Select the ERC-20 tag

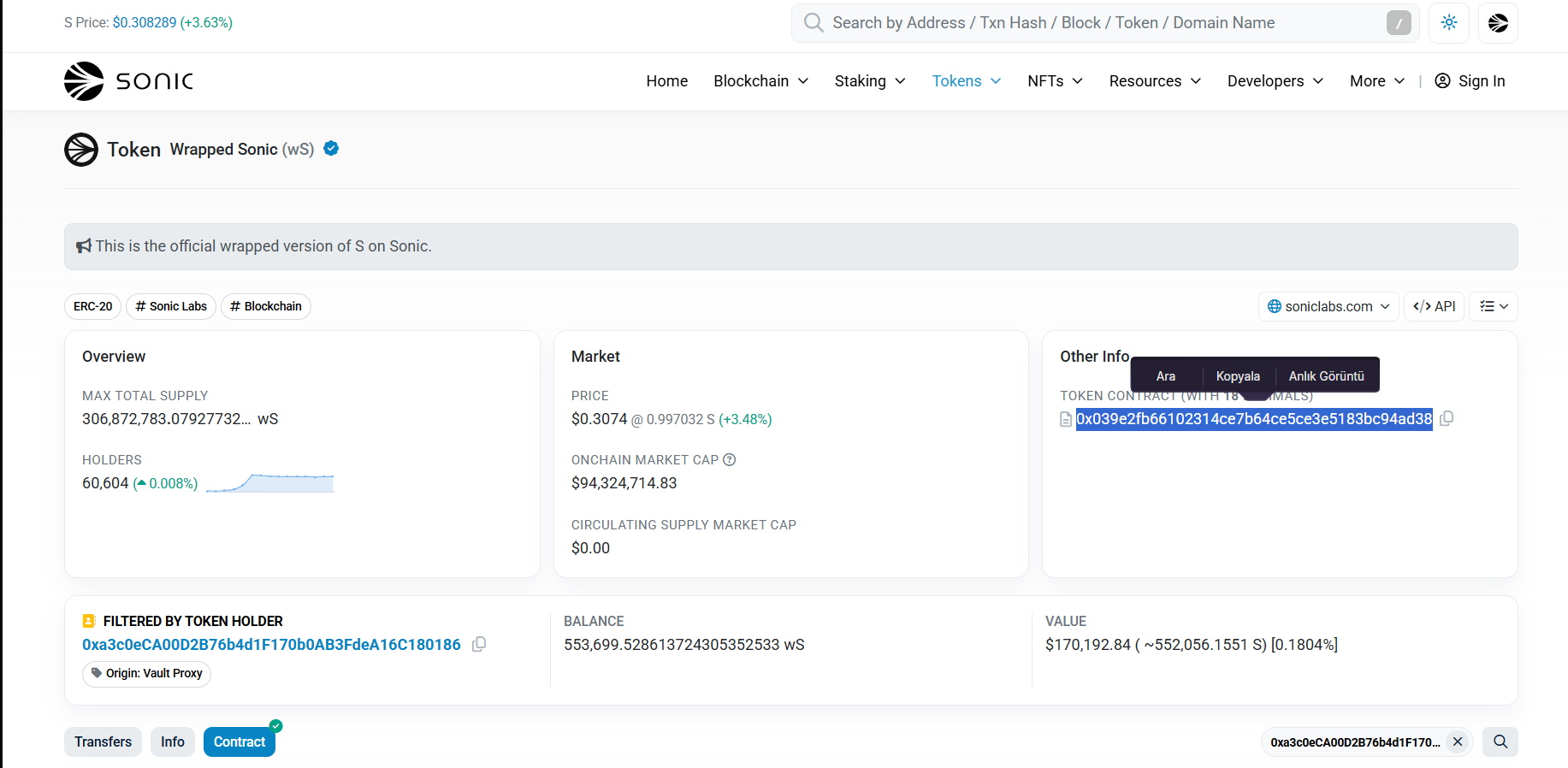92,306
